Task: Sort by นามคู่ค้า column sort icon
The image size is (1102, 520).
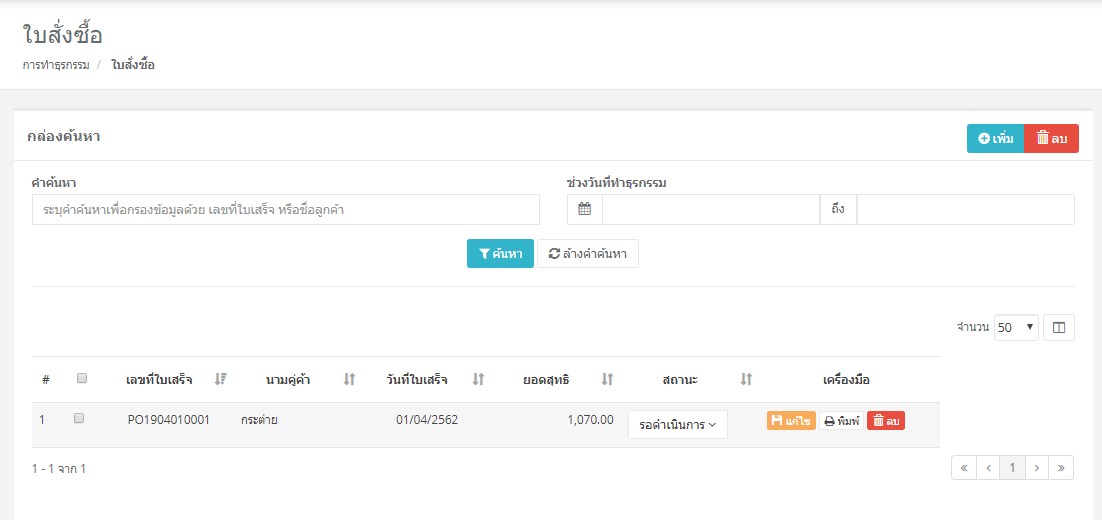Action: (349, 379)
